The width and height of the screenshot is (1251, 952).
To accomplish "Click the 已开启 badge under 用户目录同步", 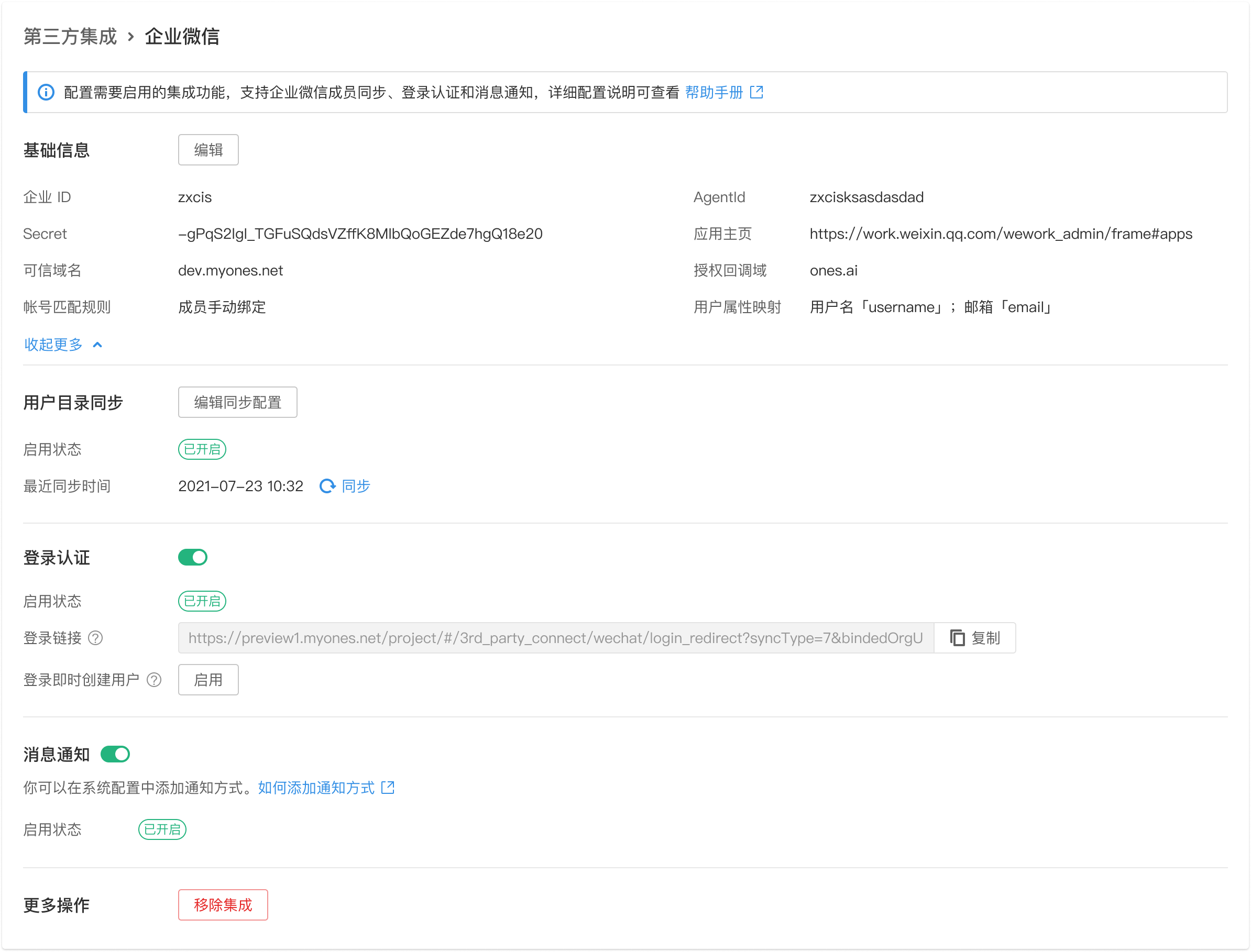I will coord(202,449).
